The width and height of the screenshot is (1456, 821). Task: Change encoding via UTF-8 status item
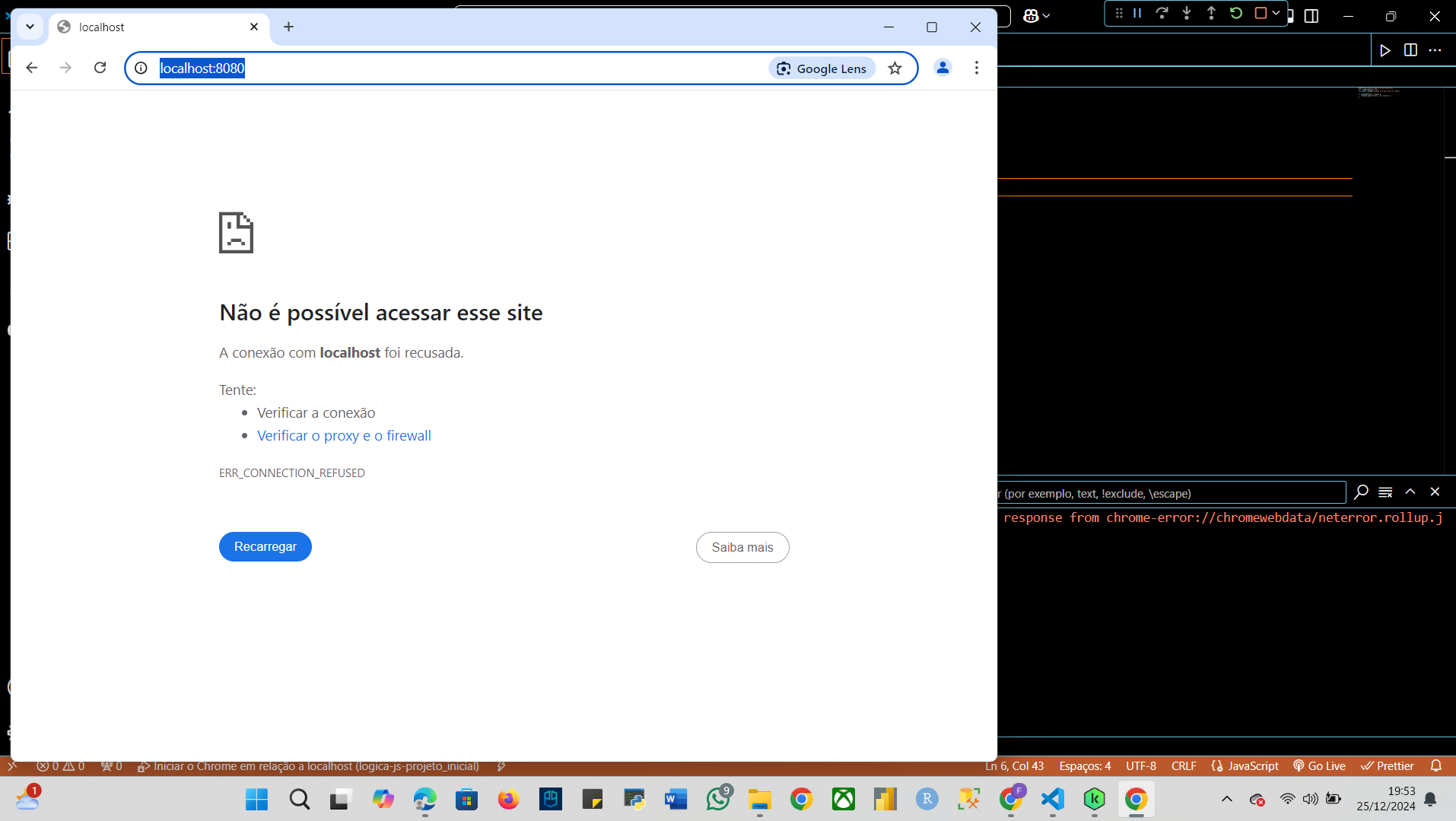coord(1141,766)
